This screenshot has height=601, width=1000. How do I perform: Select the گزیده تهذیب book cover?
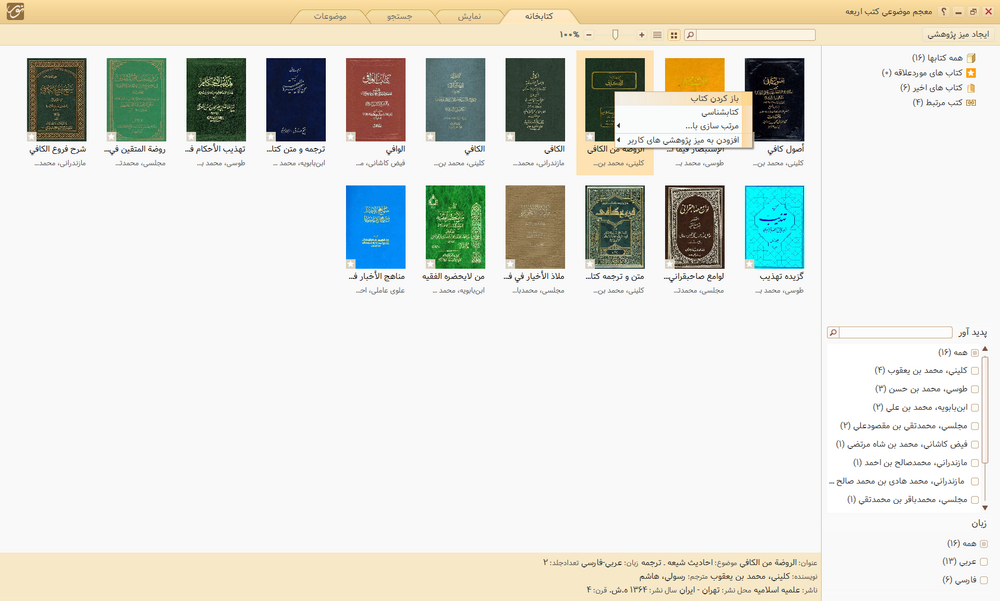pos(774,227)
